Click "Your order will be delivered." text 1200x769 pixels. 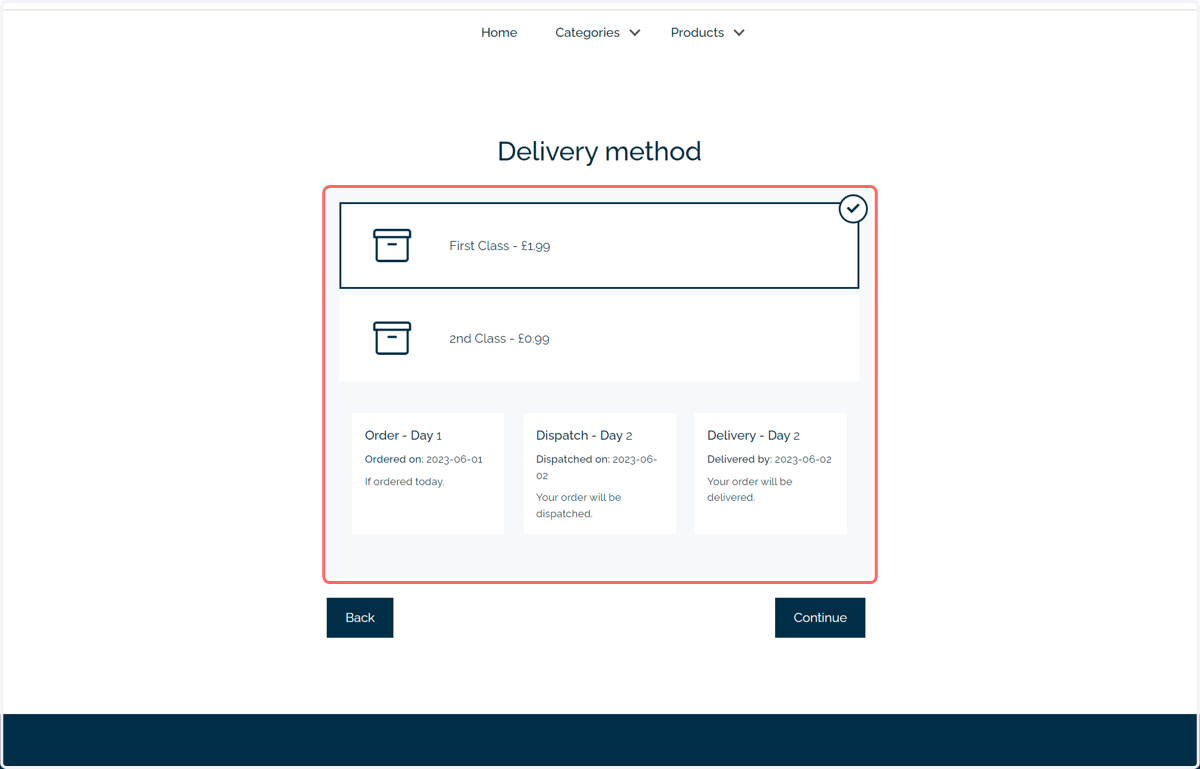750,489
